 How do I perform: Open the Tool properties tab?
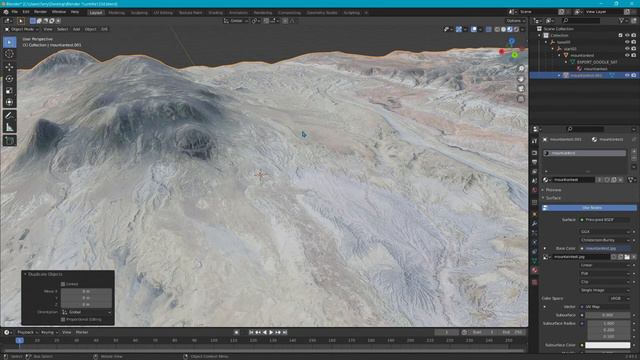coord(534,141)
